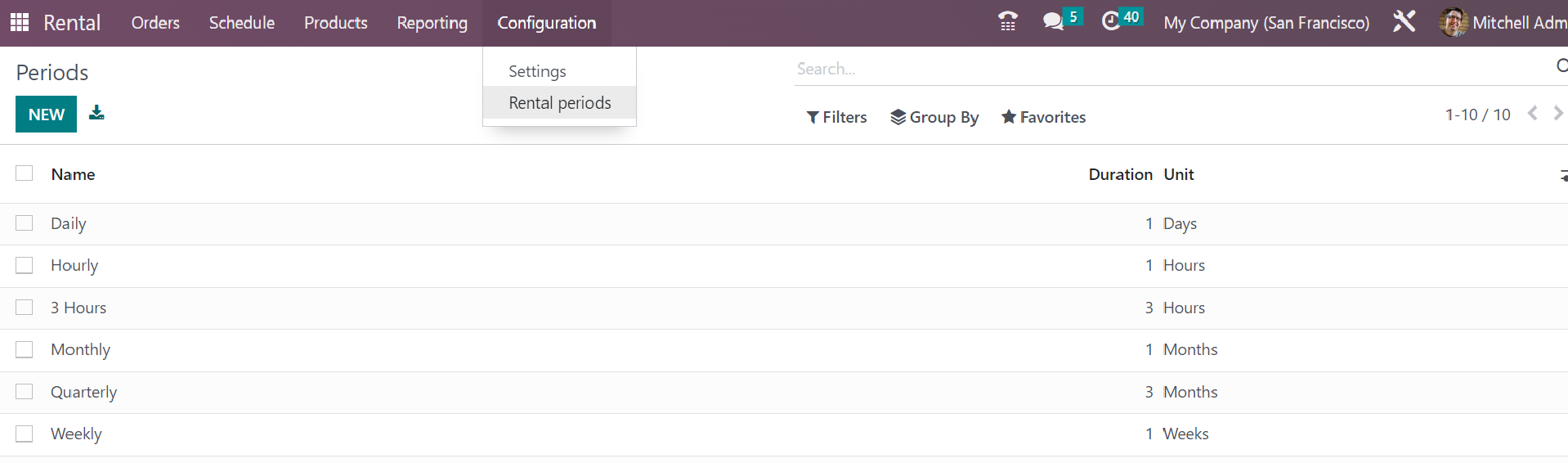Open the Reporting menu

coord(432,23)
